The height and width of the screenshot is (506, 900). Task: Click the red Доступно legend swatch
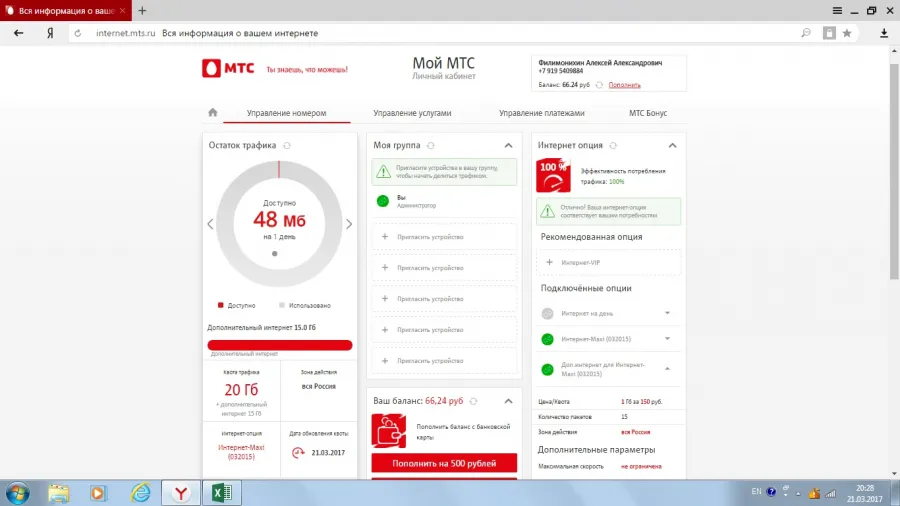tap(220, 305)
